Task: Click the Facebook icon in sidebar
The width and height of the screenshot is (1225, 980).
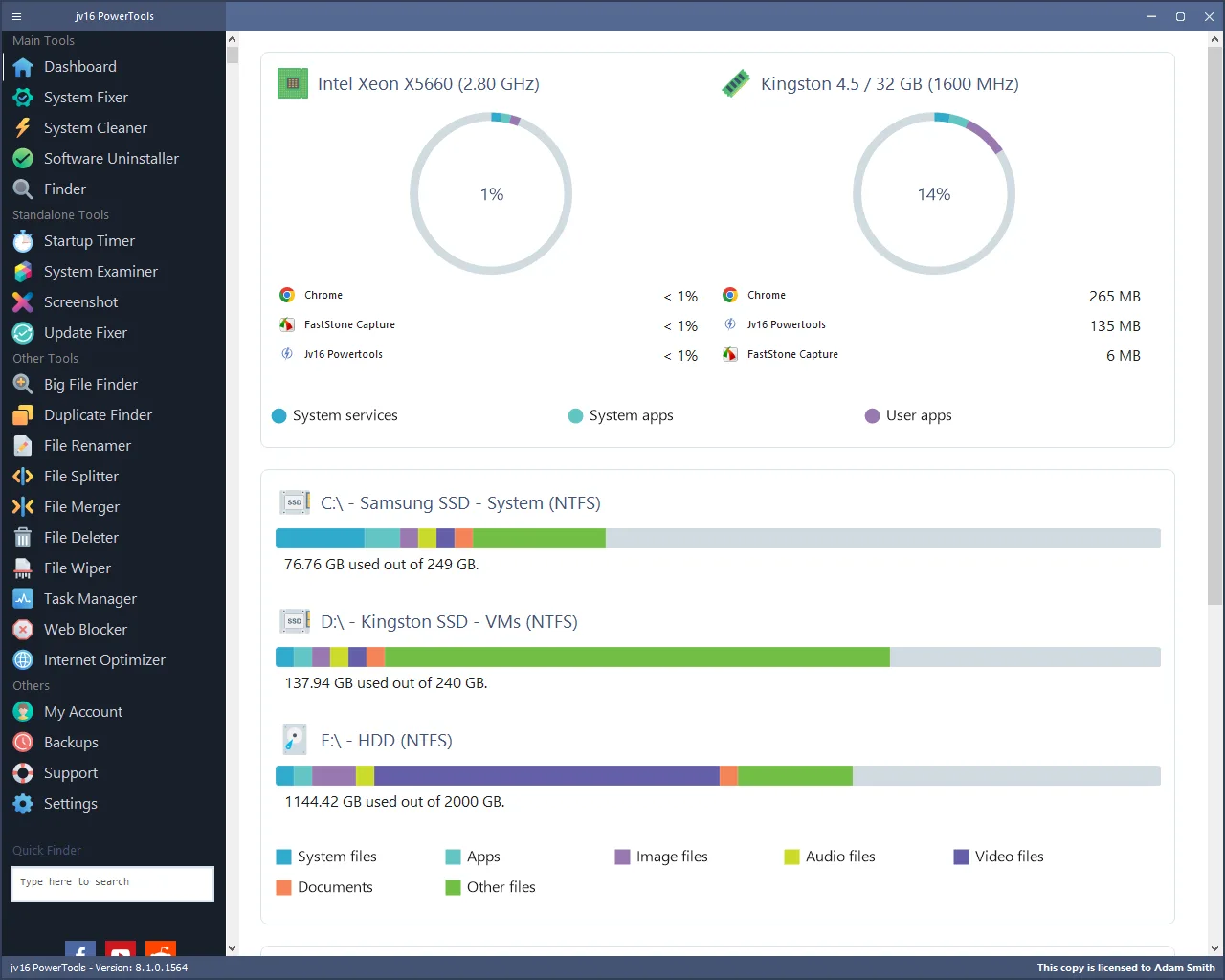Action: pos(80,949)
